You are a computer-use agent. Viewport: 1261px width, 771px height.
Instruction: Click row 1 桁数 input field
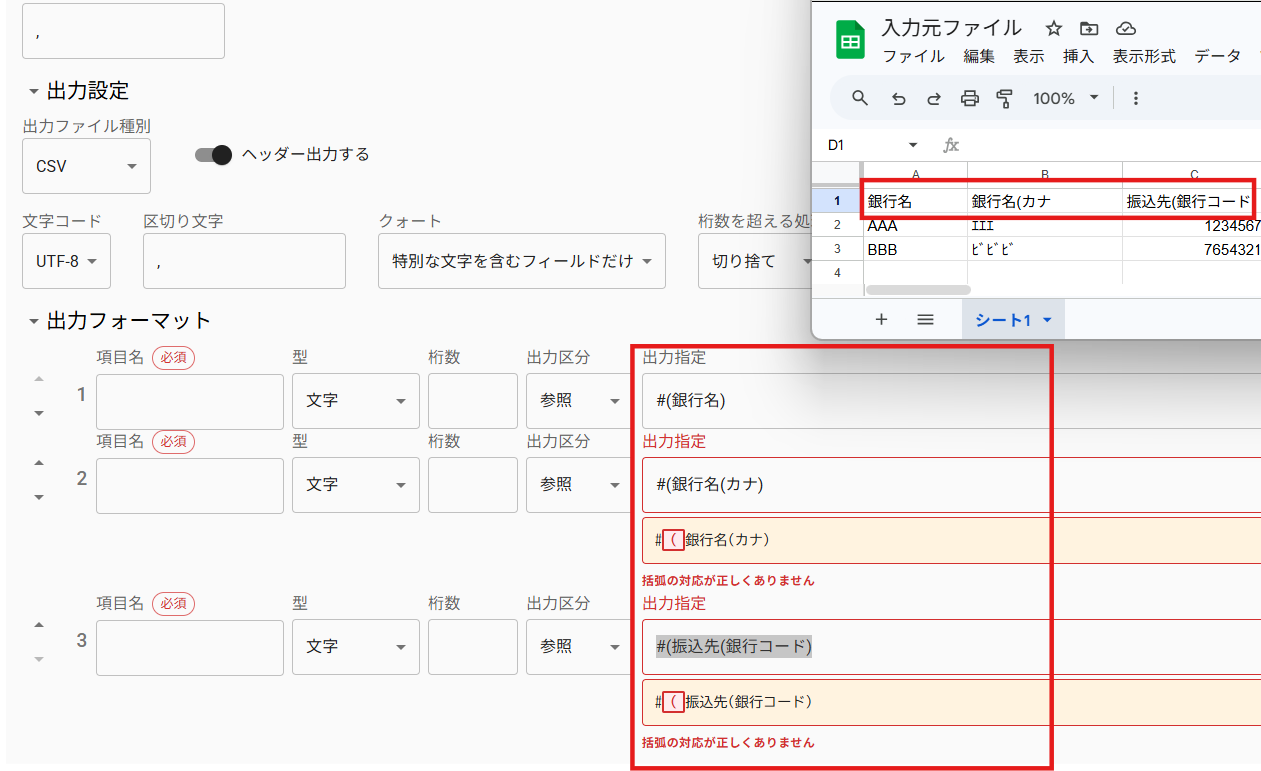[x=473, y=401]
